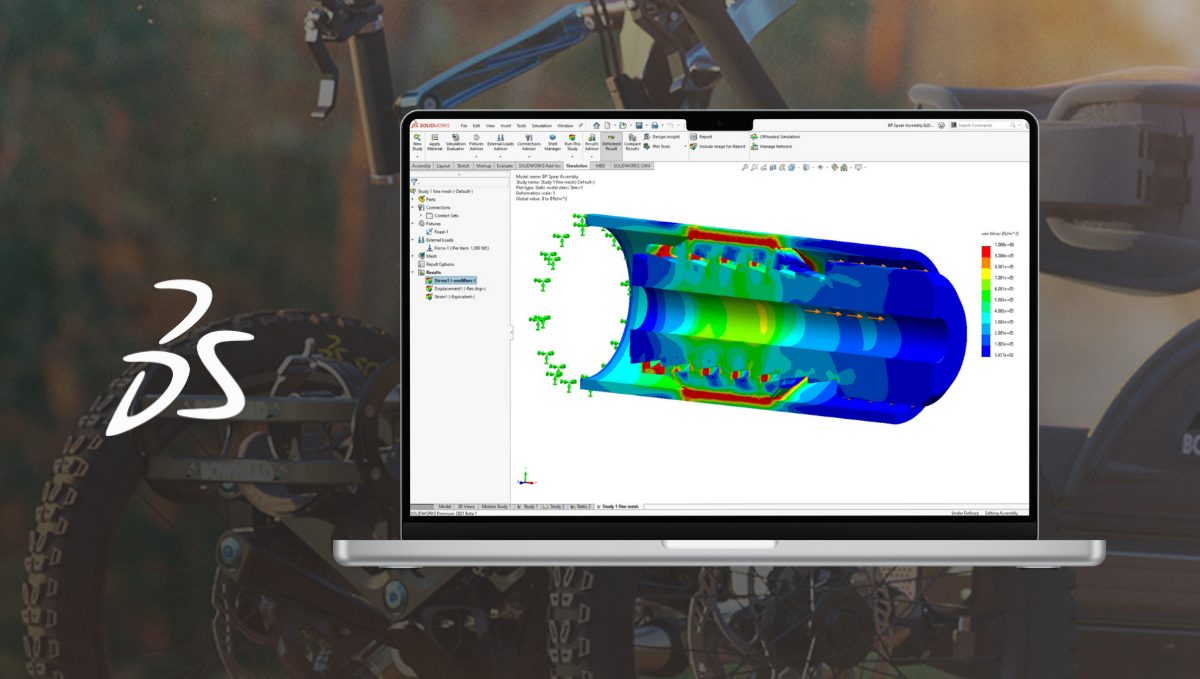Switch to the Markup tab
Viewport: 1200px width, 679px height.
[484, 166]
